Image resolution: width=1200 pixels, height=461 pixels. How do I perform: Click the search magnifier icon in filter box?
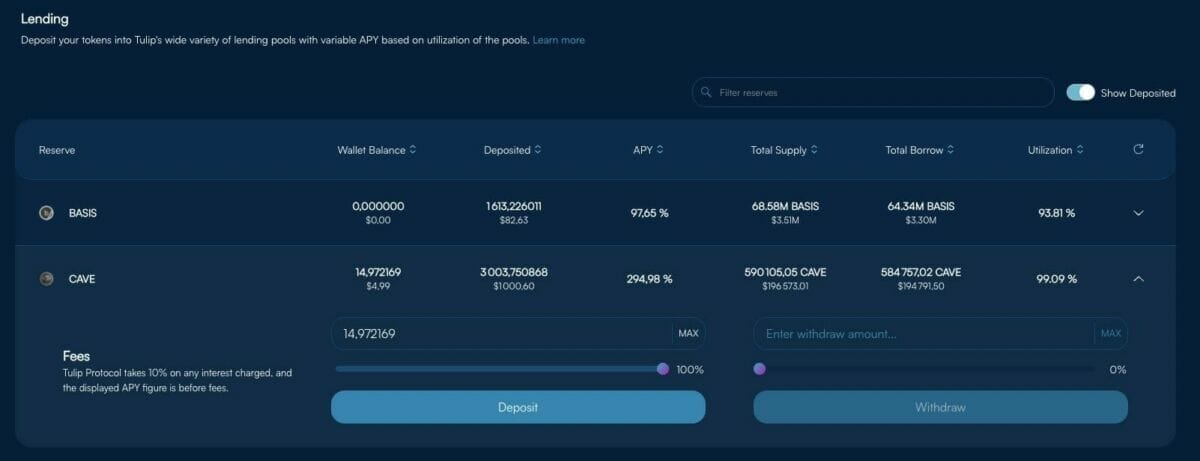707,93
